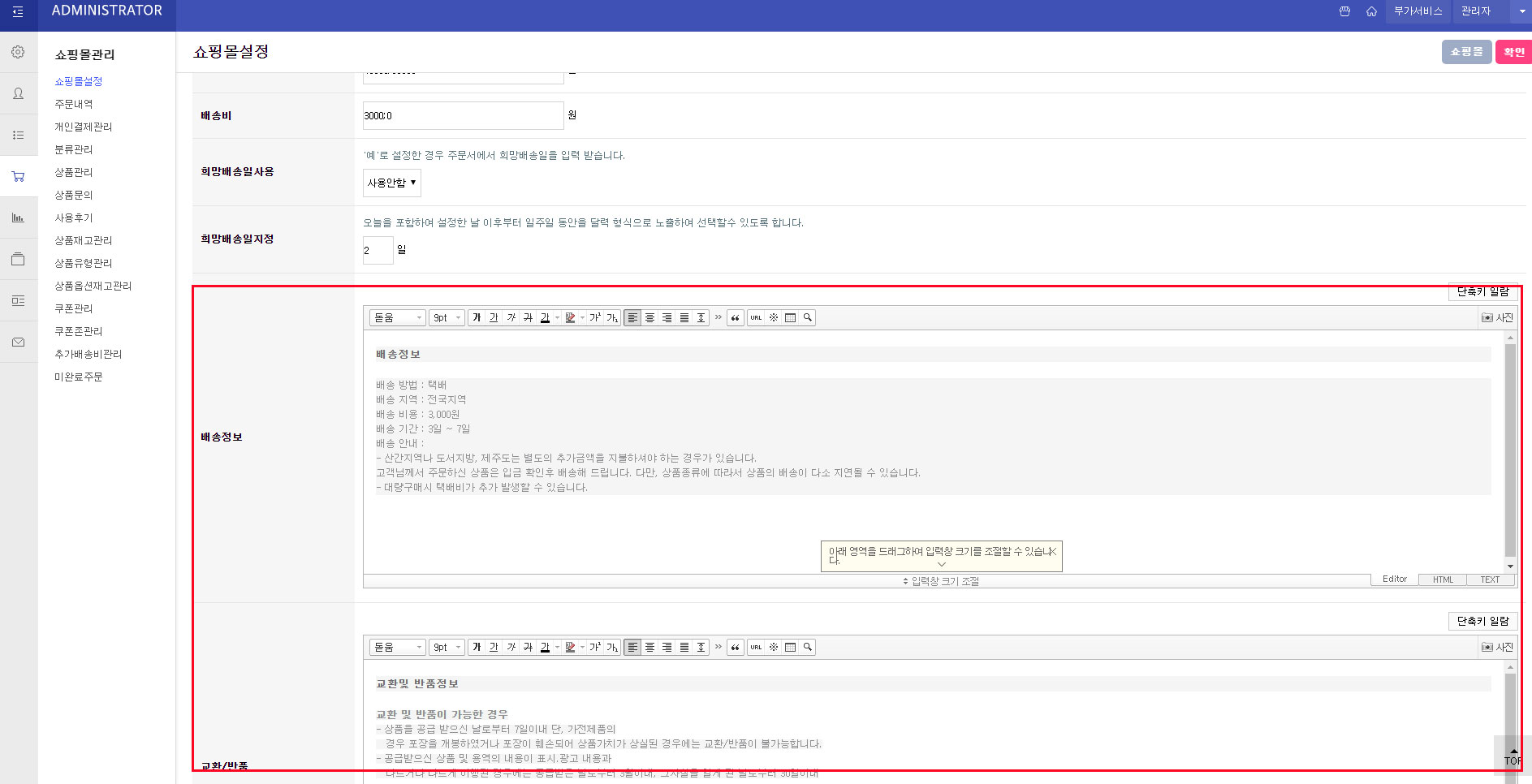Image resolution: width=1532 pixels, height=784 pixels.
Task: Click the 배송비 input field
Action: pos(463,115)
